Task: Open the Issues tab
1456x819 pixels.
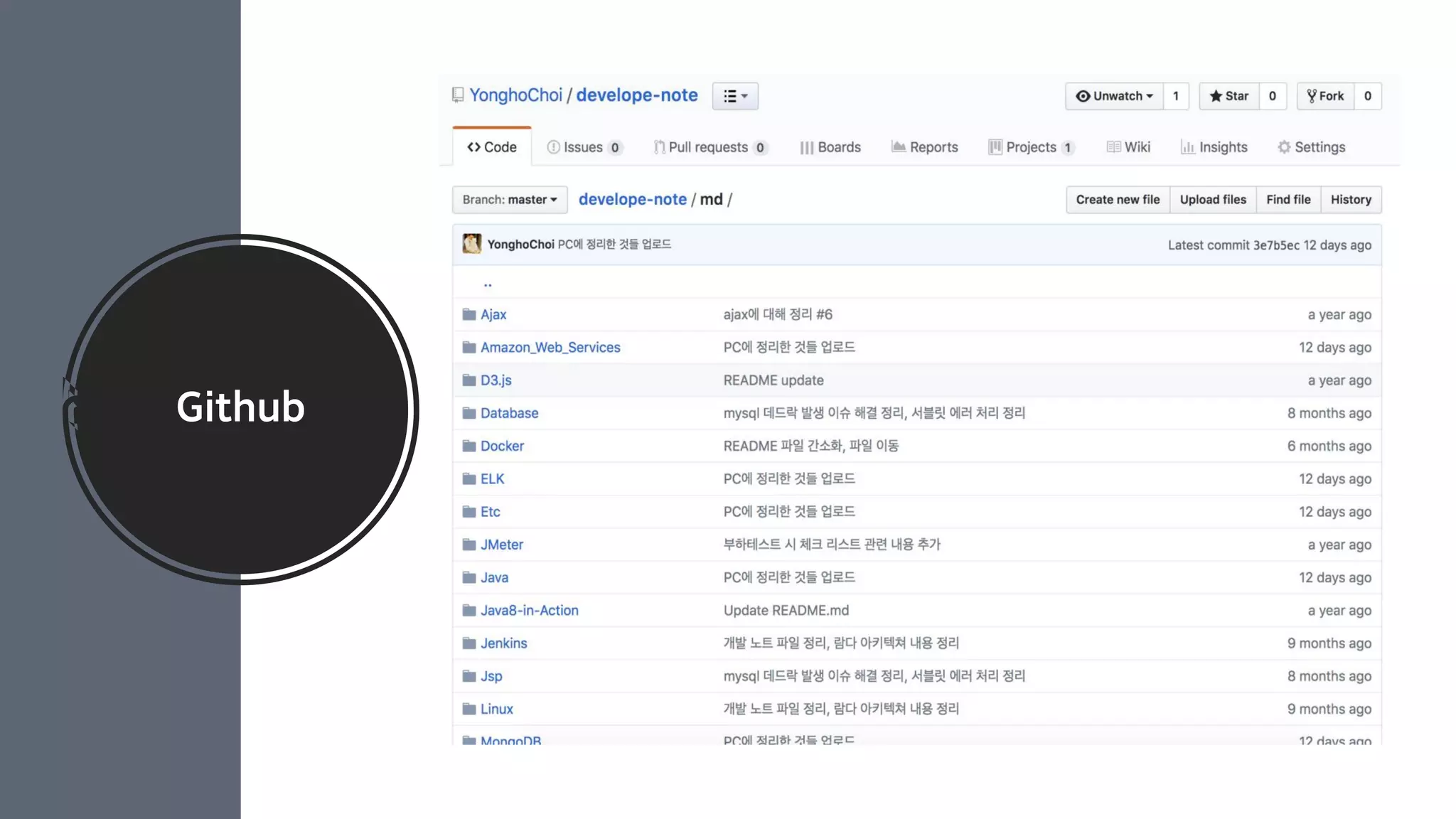Action: (585, 147)
